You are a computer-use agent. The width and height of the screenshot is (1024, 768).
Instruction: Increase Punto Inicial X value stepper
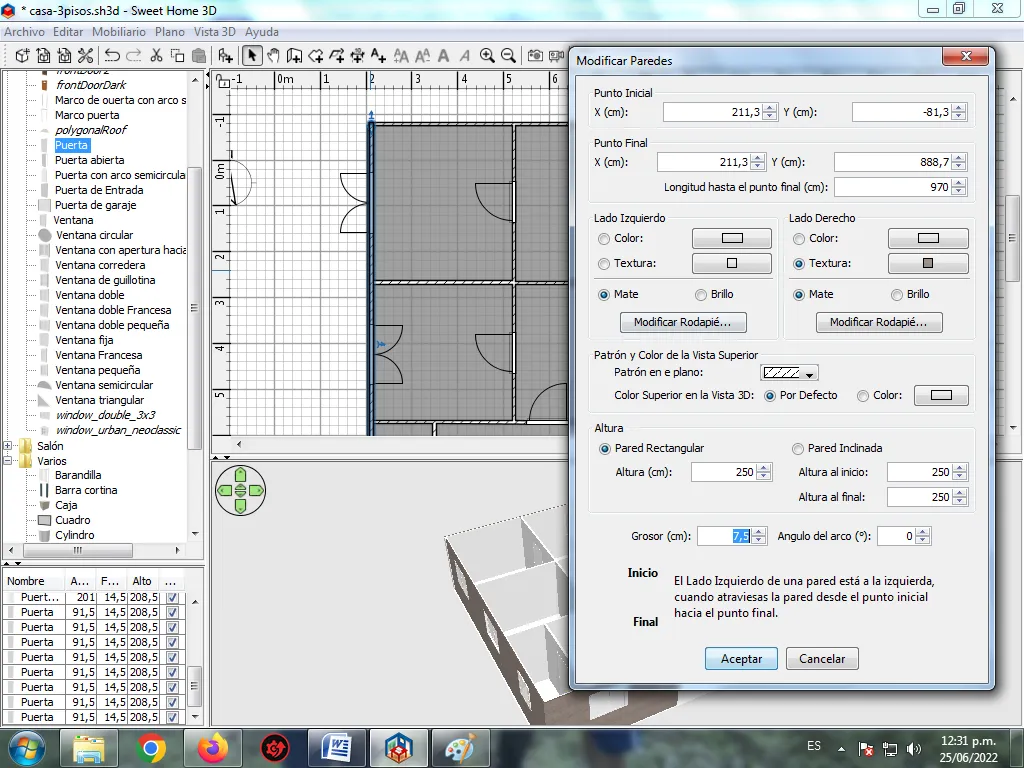(x=770, y=108)
